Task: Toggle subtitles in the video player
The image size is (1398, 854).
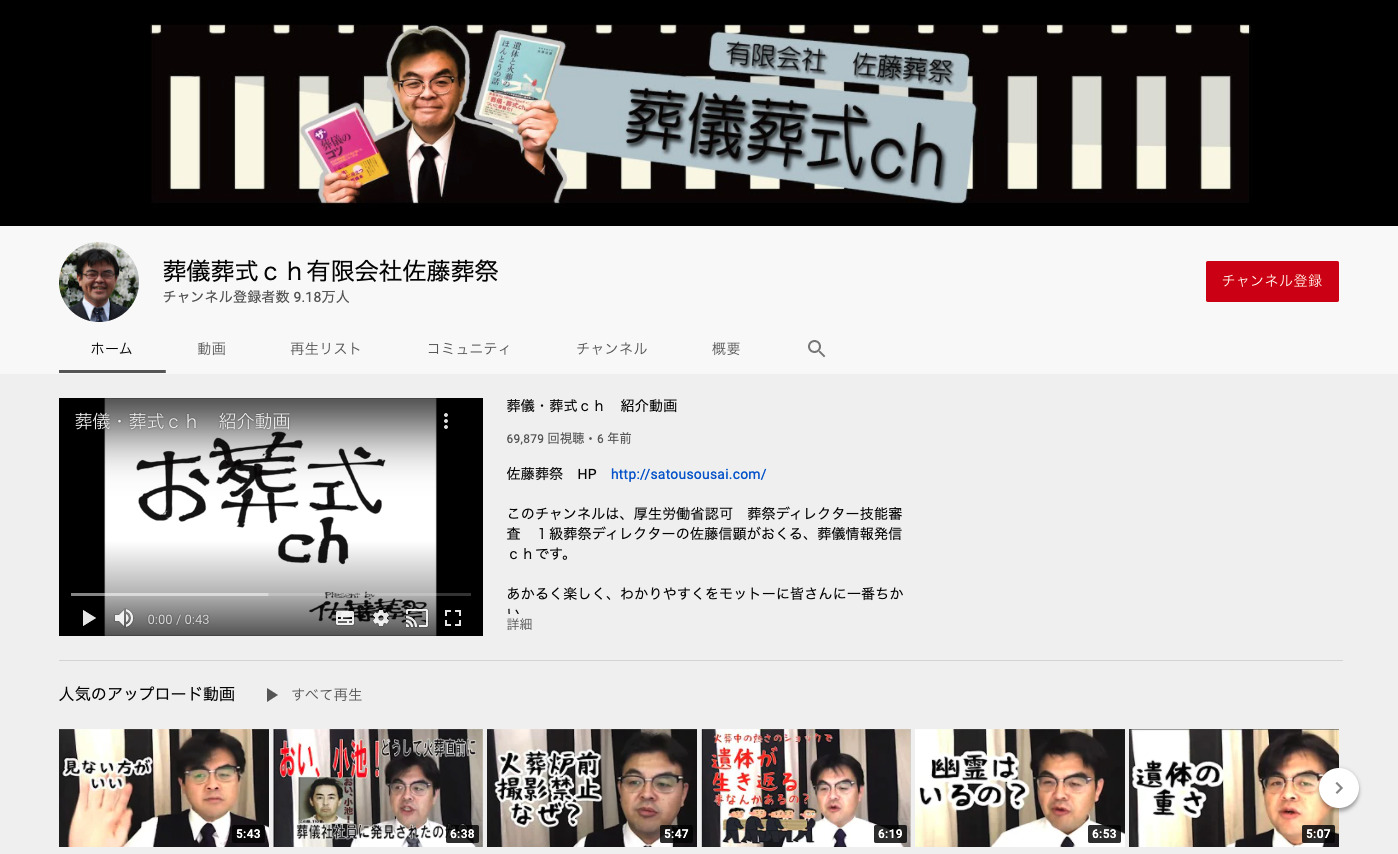Action: click(345, 618)
